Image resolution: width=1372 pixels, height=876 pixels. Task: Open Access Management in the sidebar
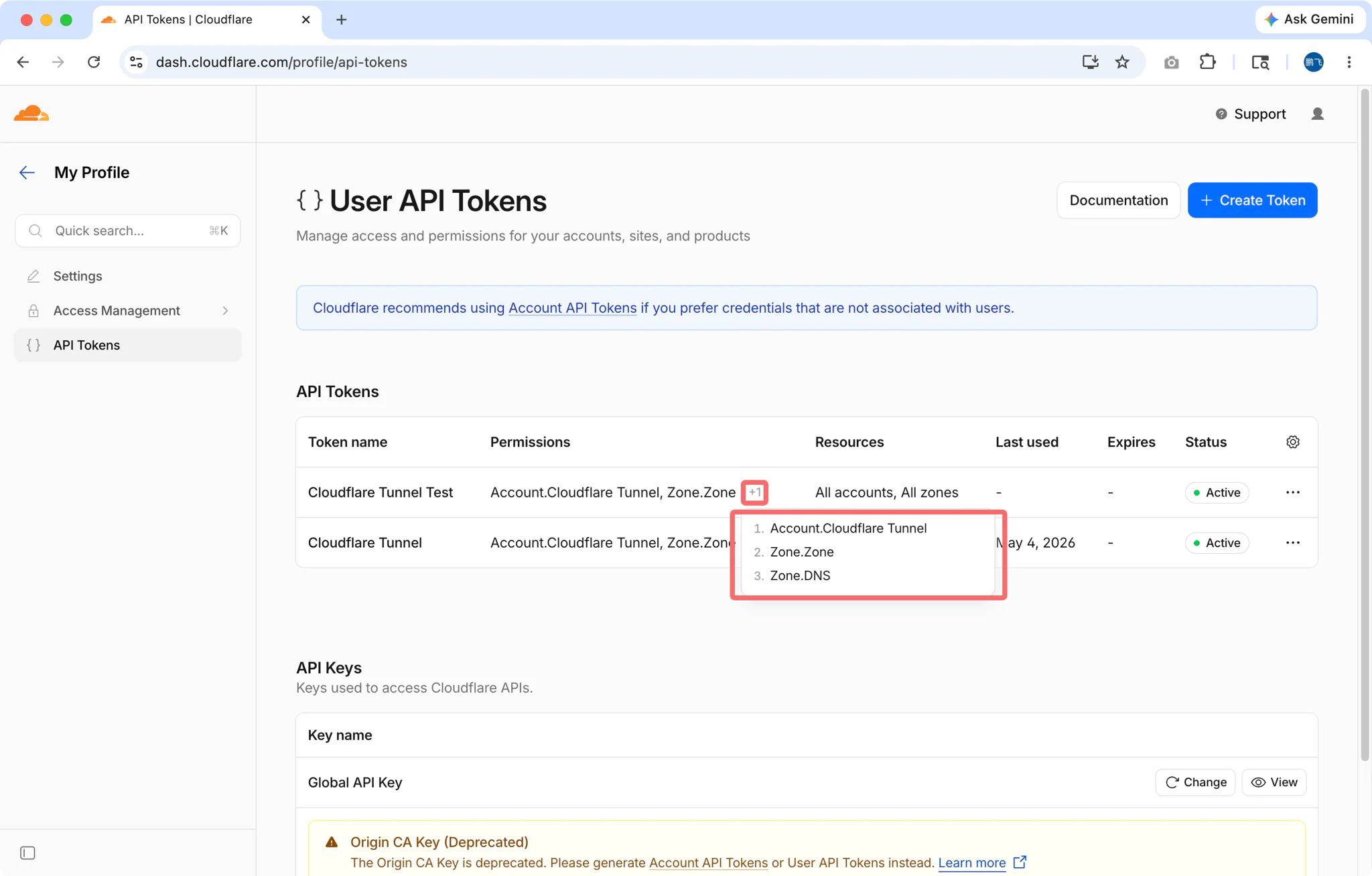pyautogui.click(x=127, y=311)
